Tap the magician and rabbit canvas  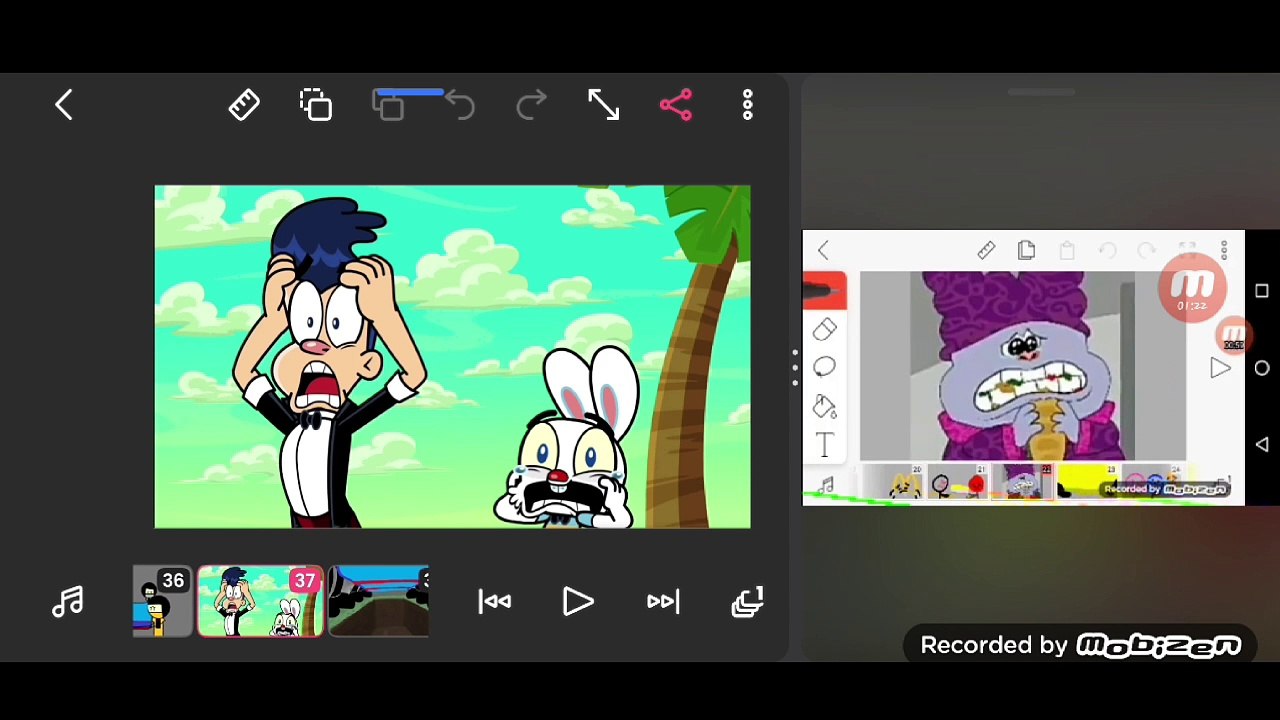tap(452, 356)
